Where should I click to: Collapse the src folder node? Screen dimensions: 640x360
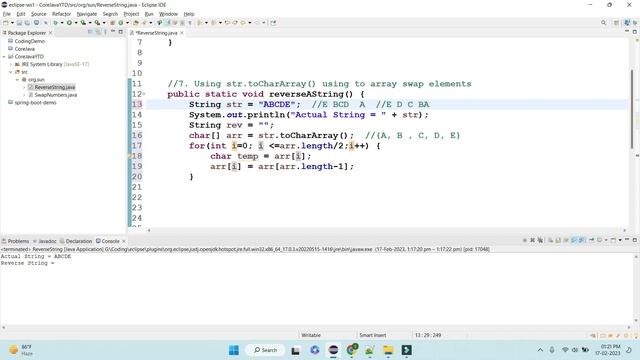tap(11, 72)
